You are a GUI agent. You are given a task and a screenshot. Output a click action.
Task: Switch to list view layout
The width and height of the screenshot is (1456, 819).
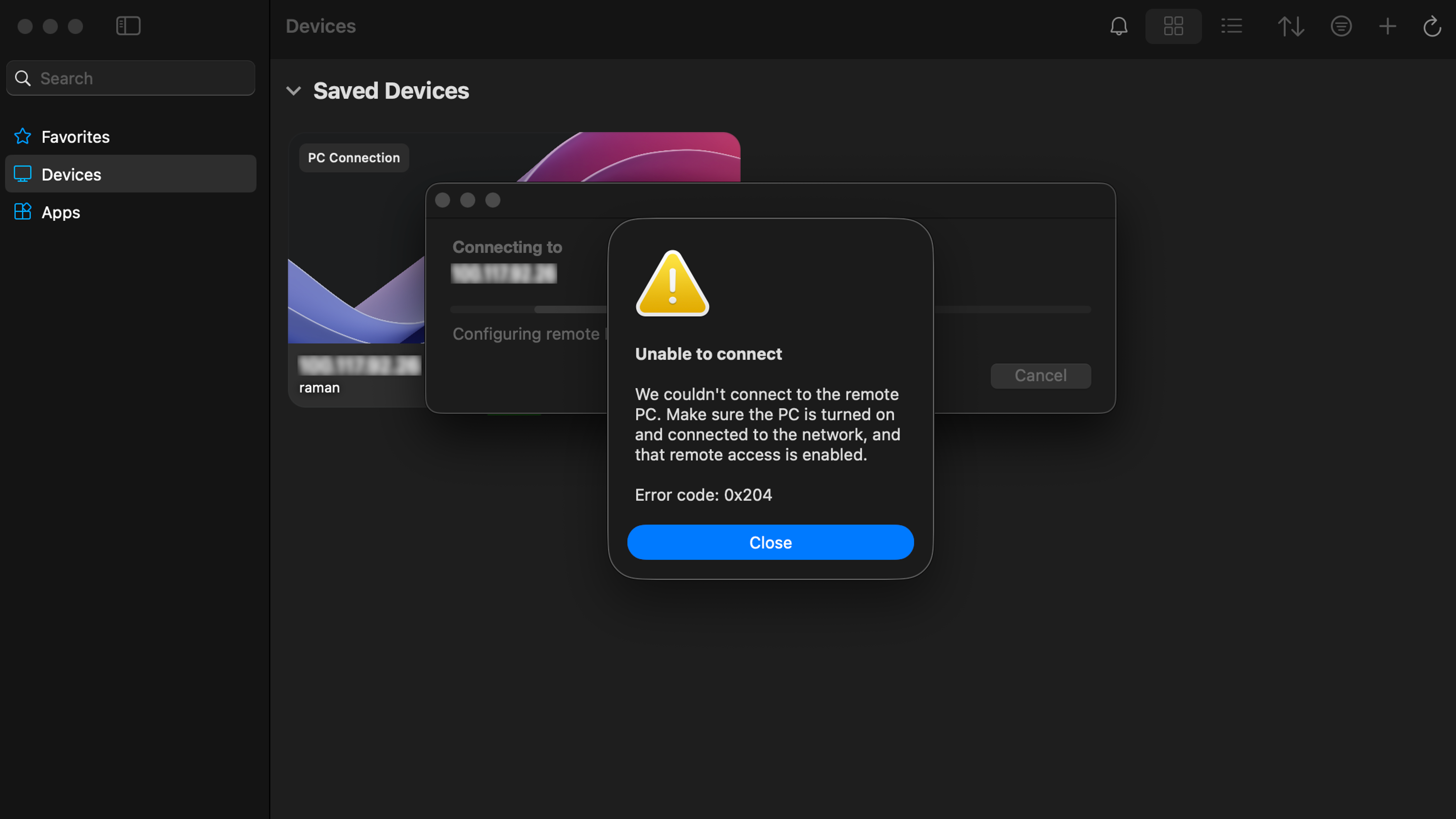tap(1231, 26)
